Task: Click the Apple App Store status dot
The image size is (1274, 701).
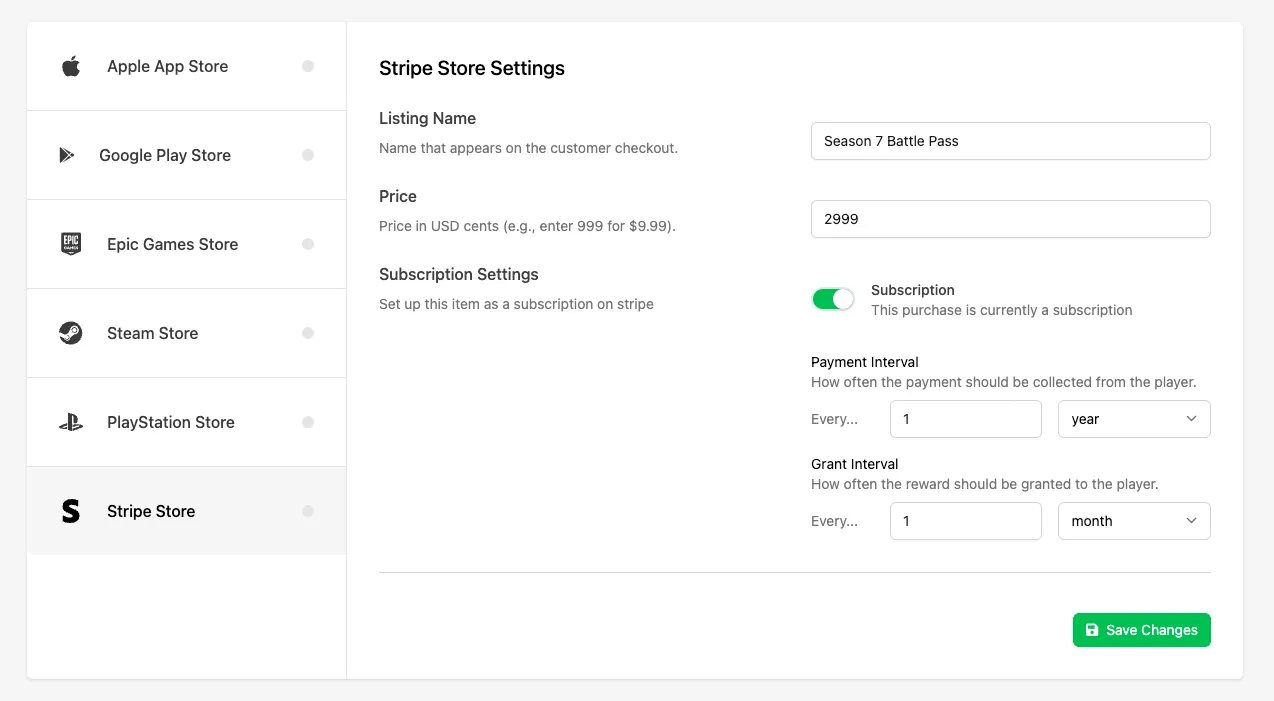Action: [308, 66]
